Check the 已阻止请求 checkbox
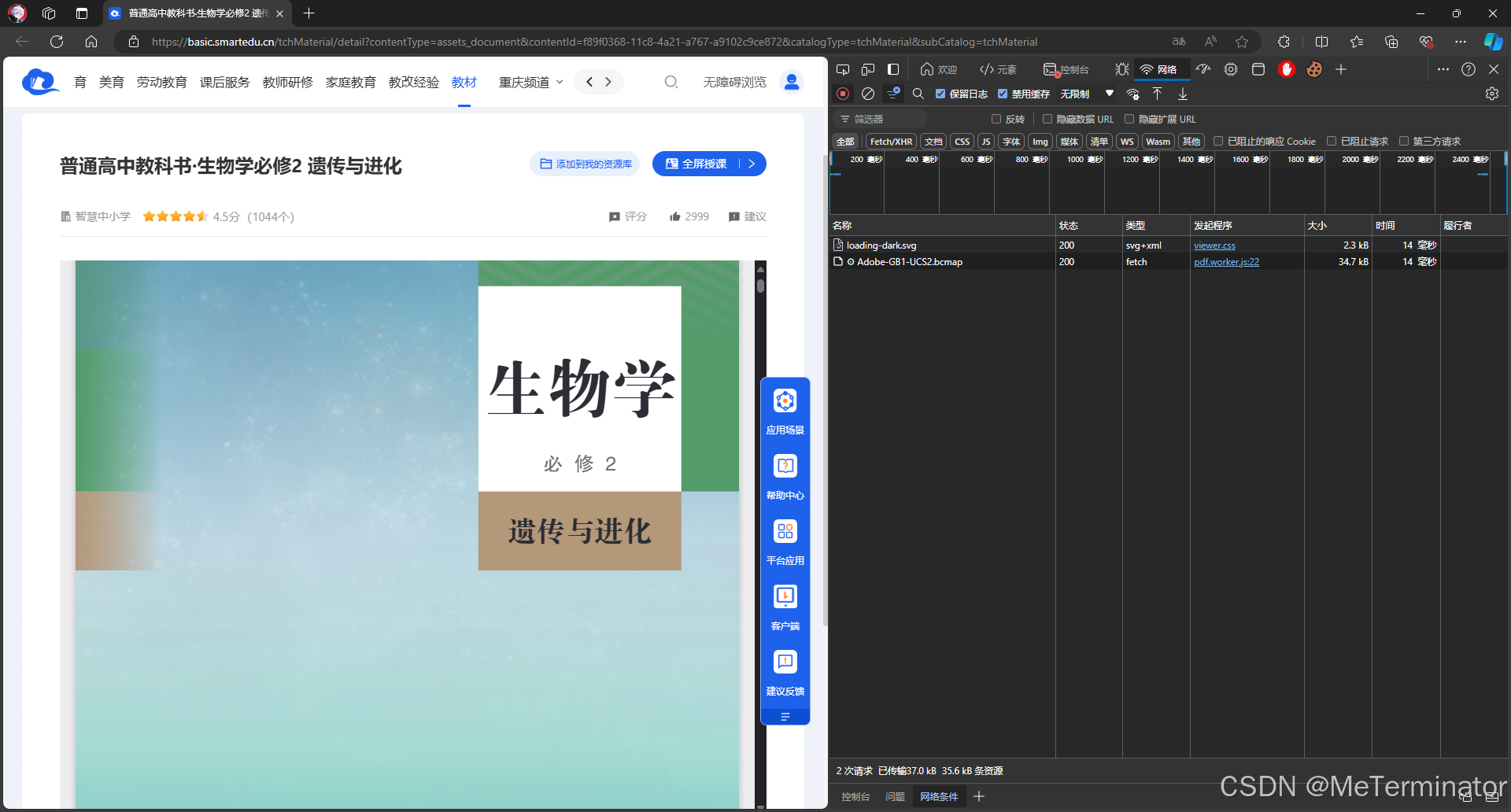Screen dimensions: 1511x812 pyautogui.click(x=1332, y=141)
